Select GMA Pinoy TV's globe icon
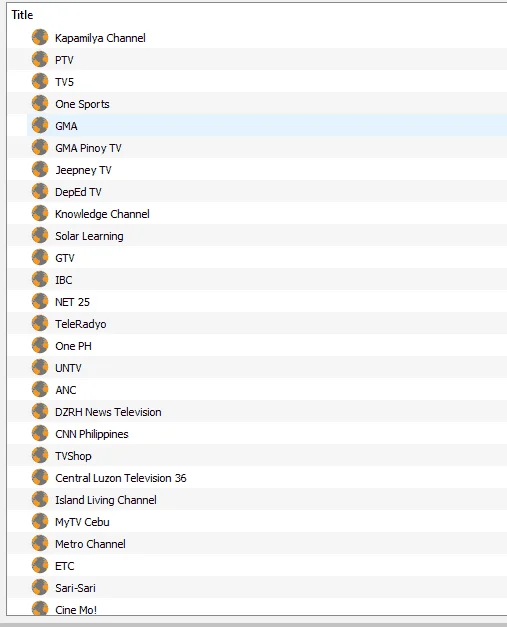 [x=40, y=148]
